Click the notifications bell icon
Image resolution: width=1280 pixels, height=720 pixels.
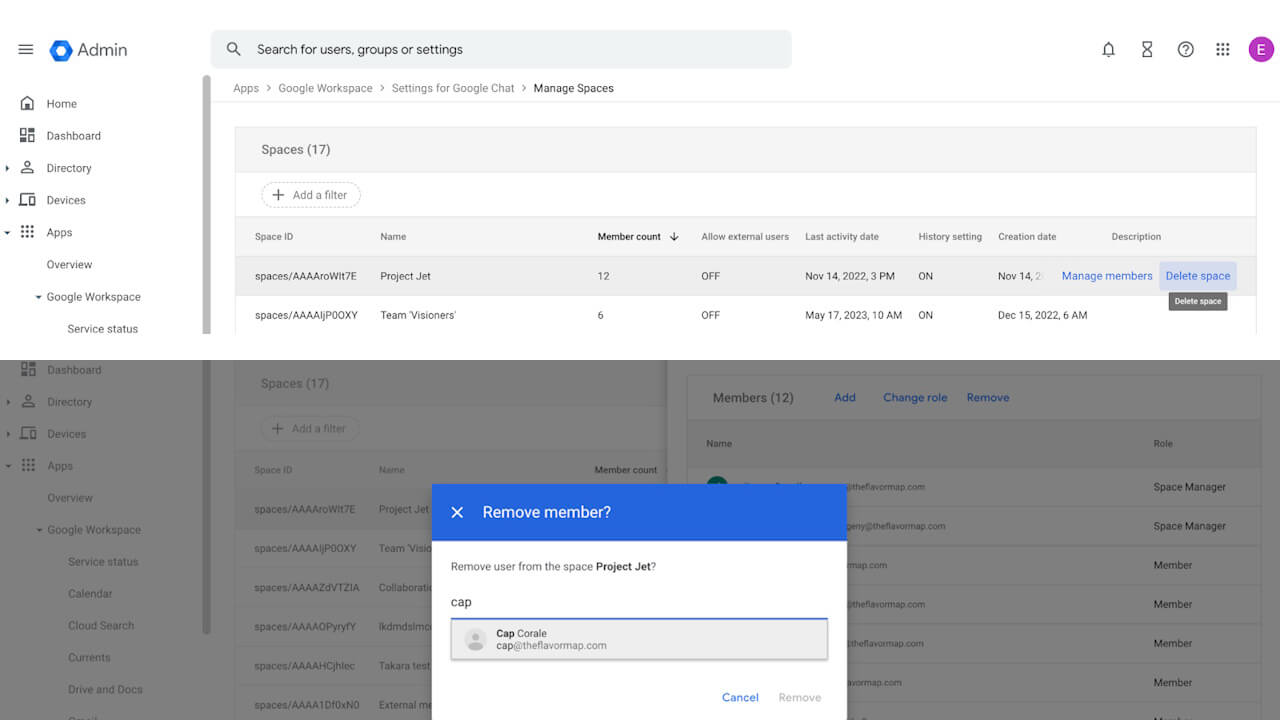pyautogui.click(x=1108, y=48)
